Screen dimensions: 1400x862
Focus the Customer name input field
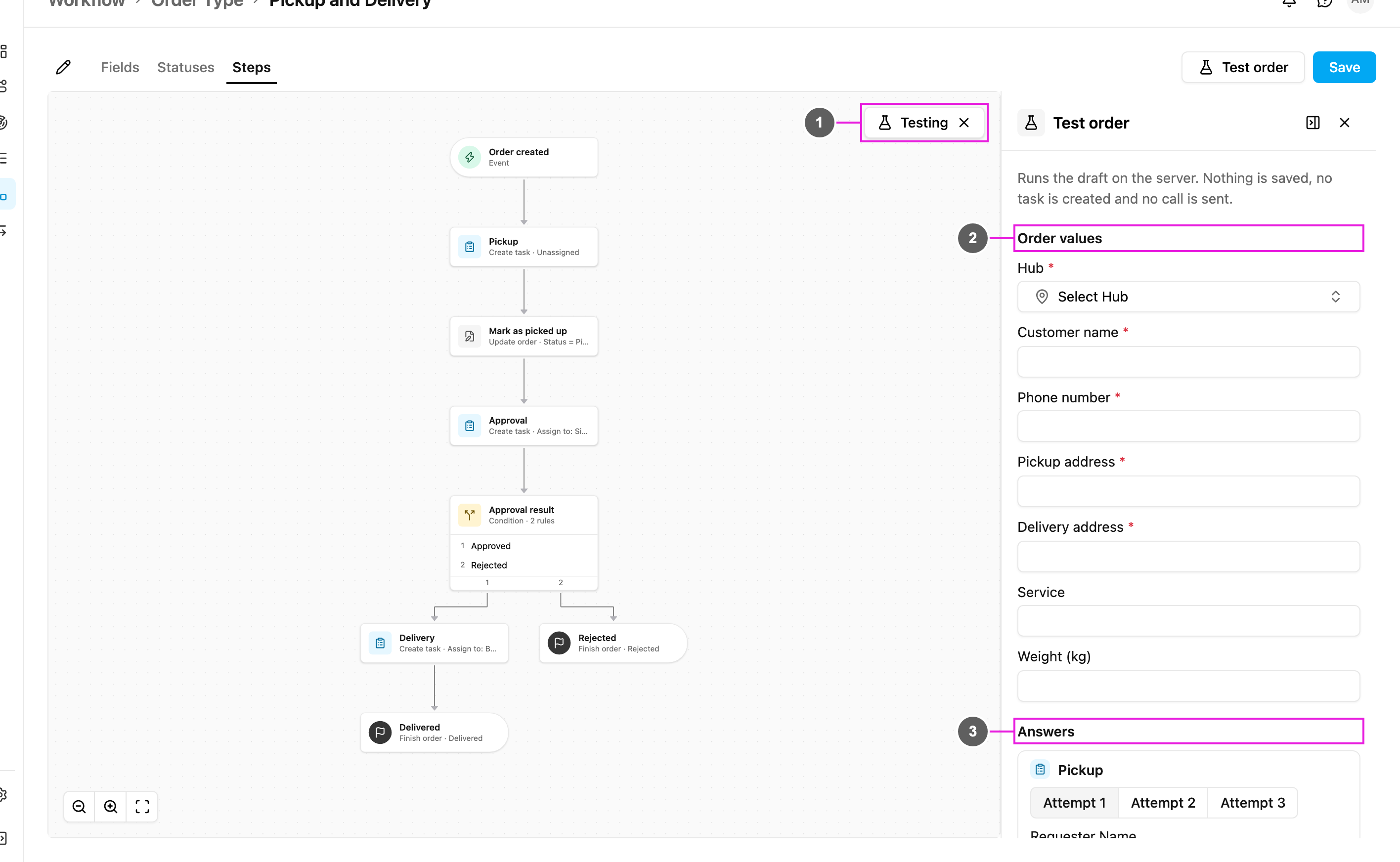click(x=1188, y=361)
